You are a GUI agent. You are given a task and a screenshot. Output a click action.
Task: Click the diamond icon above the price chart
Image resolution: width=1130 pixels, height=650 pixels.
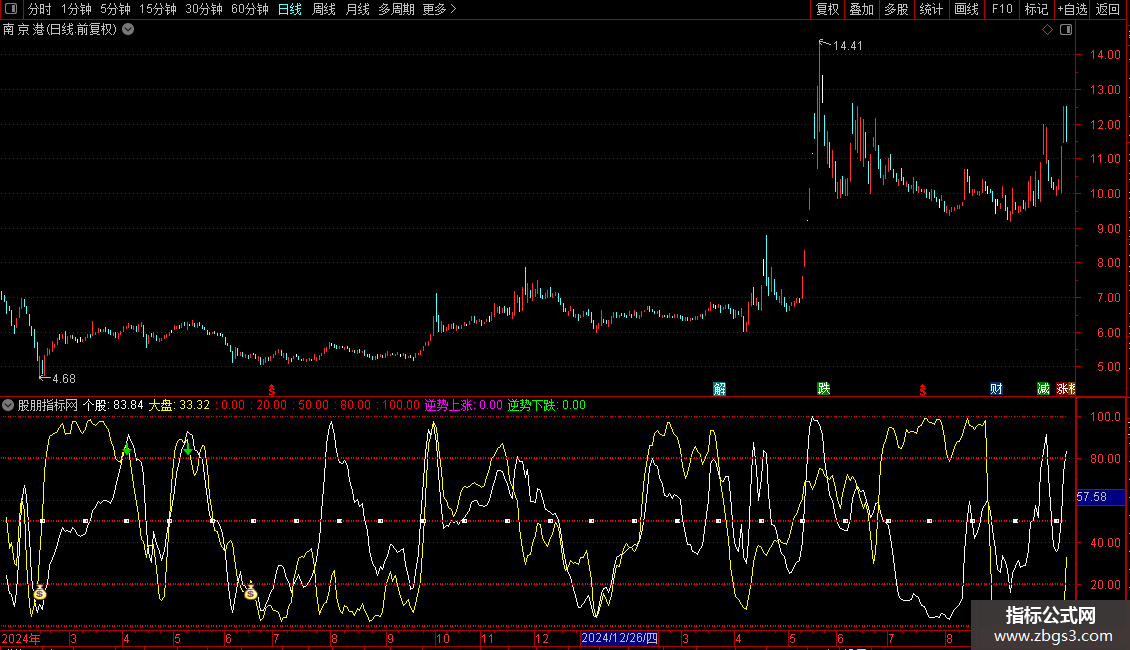tap(1048, 30)
